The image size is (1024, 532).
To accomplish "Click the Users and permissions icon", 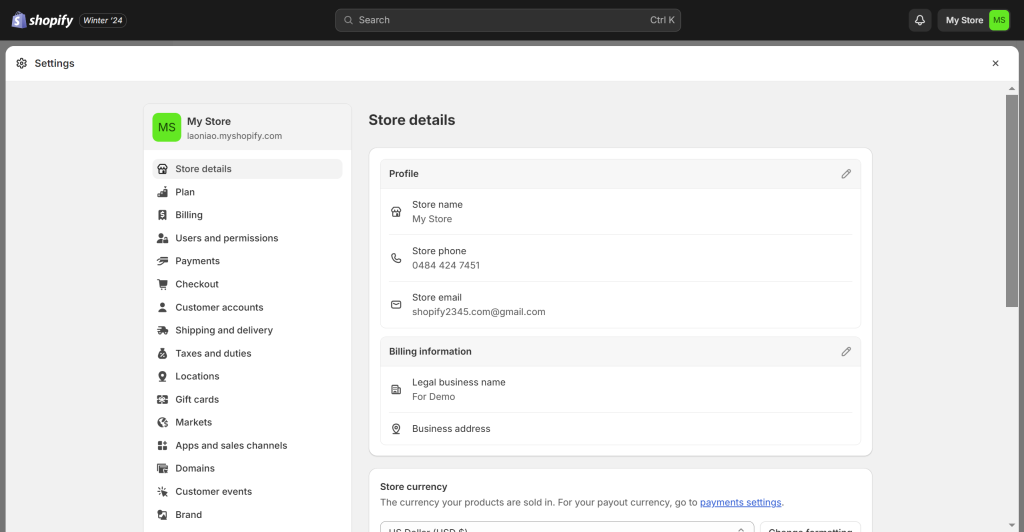I will pos(163,238).
